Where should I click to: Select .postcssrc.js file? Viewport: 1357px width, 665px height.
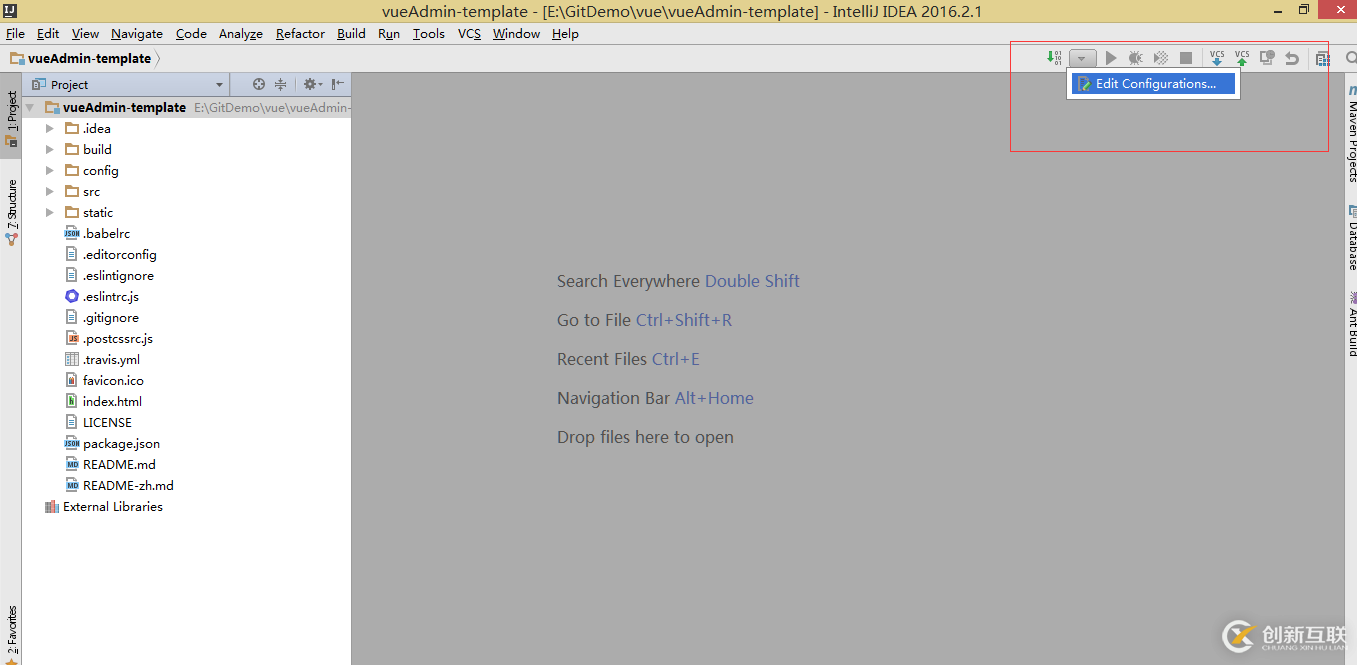(x=108, y=338)
